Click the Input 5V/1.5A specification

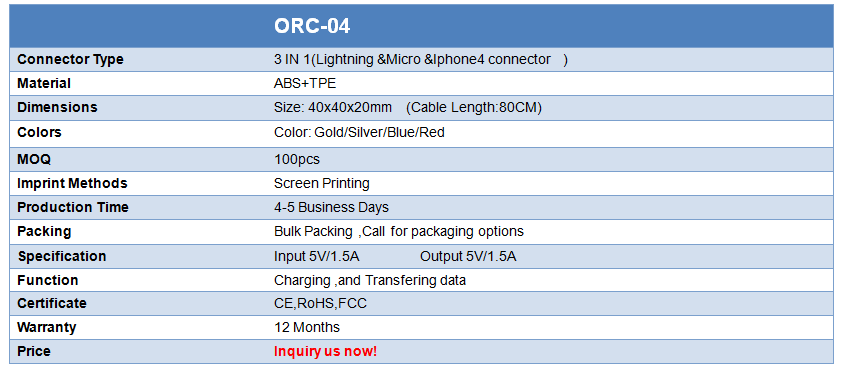click(x=317, y=256)
